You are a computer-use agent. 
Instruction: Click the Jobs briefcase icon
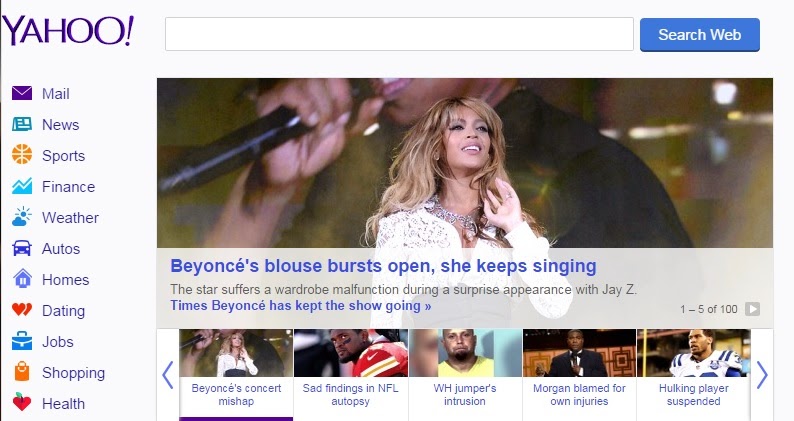click(x=22, y=341)
